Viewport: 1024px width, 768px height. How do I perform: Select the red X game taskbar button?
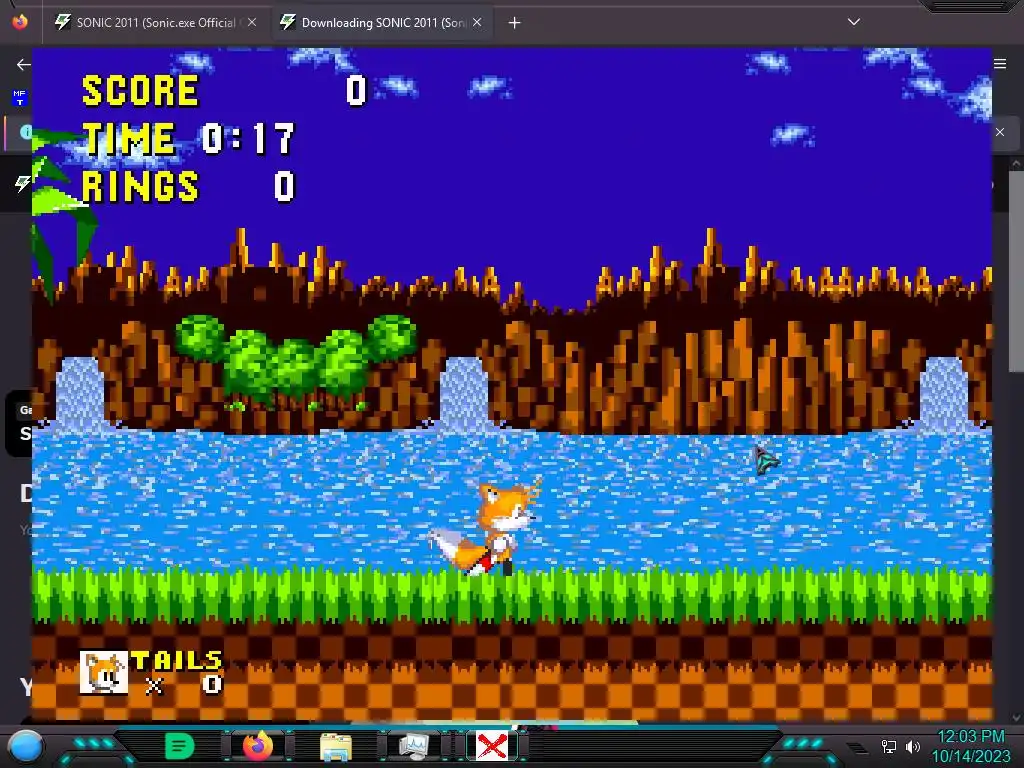coord(492,746)
